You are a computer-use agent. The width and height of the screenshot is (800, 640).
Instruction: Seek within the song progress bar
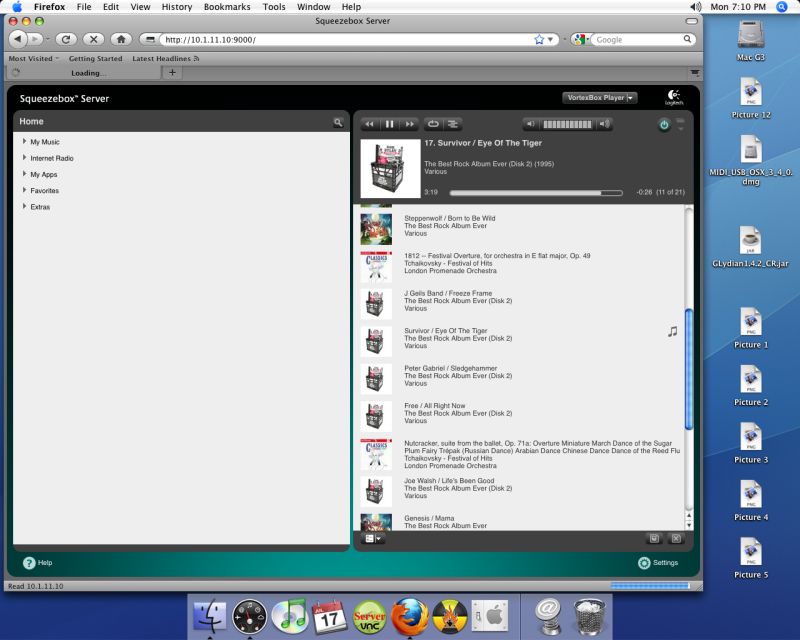[x=536, y=193]
